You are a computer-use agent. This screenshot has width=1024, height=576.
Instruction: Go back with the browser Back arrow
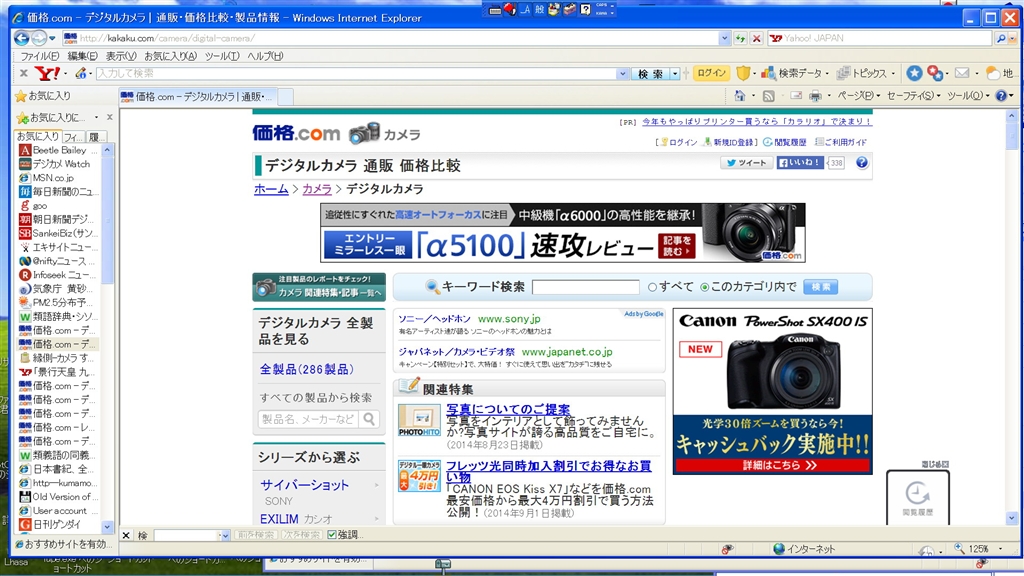[x=22, y=39]
